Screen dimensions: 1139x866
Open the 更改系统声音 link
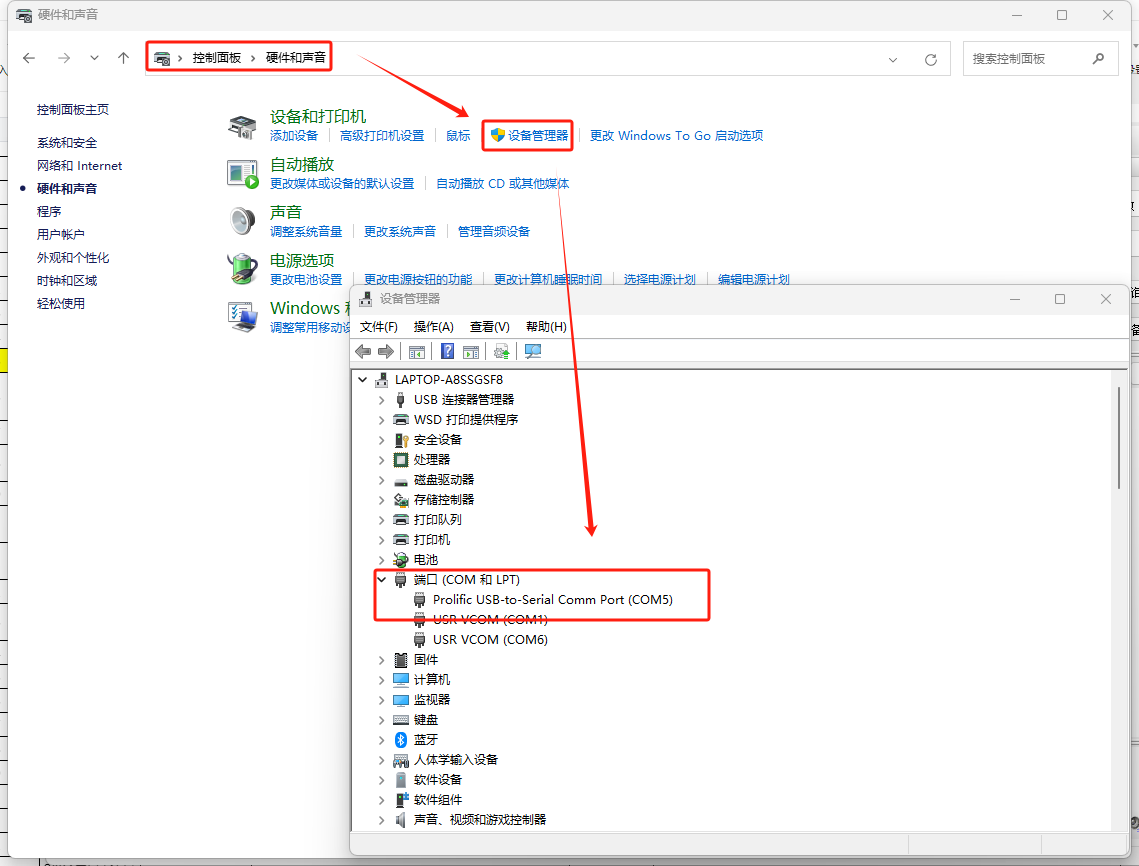pos(400,232)
